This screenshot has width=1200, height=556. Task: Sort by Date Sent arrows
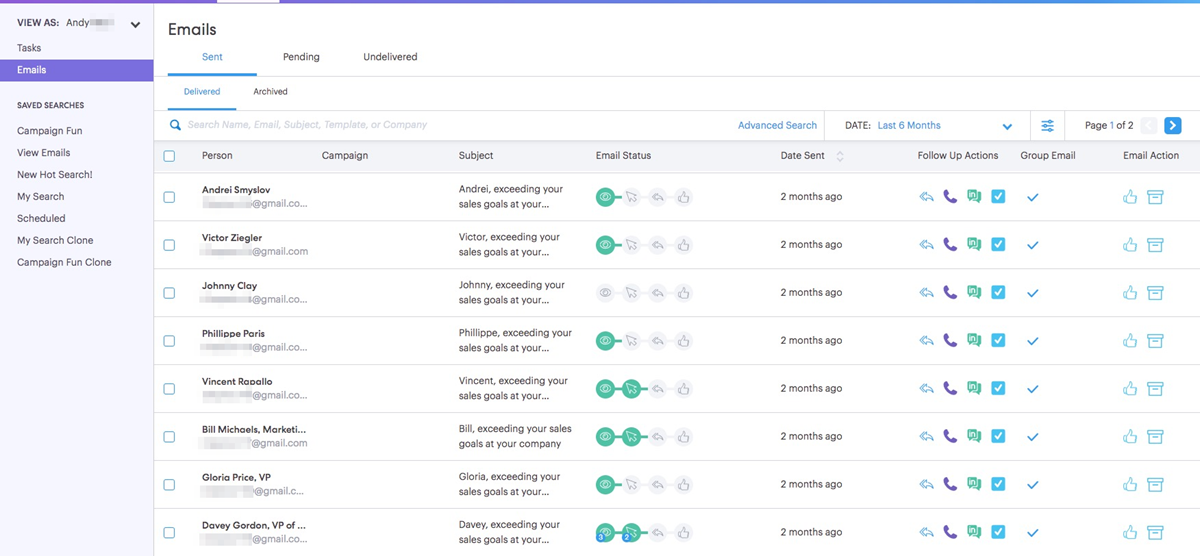(x=840, y=156)
